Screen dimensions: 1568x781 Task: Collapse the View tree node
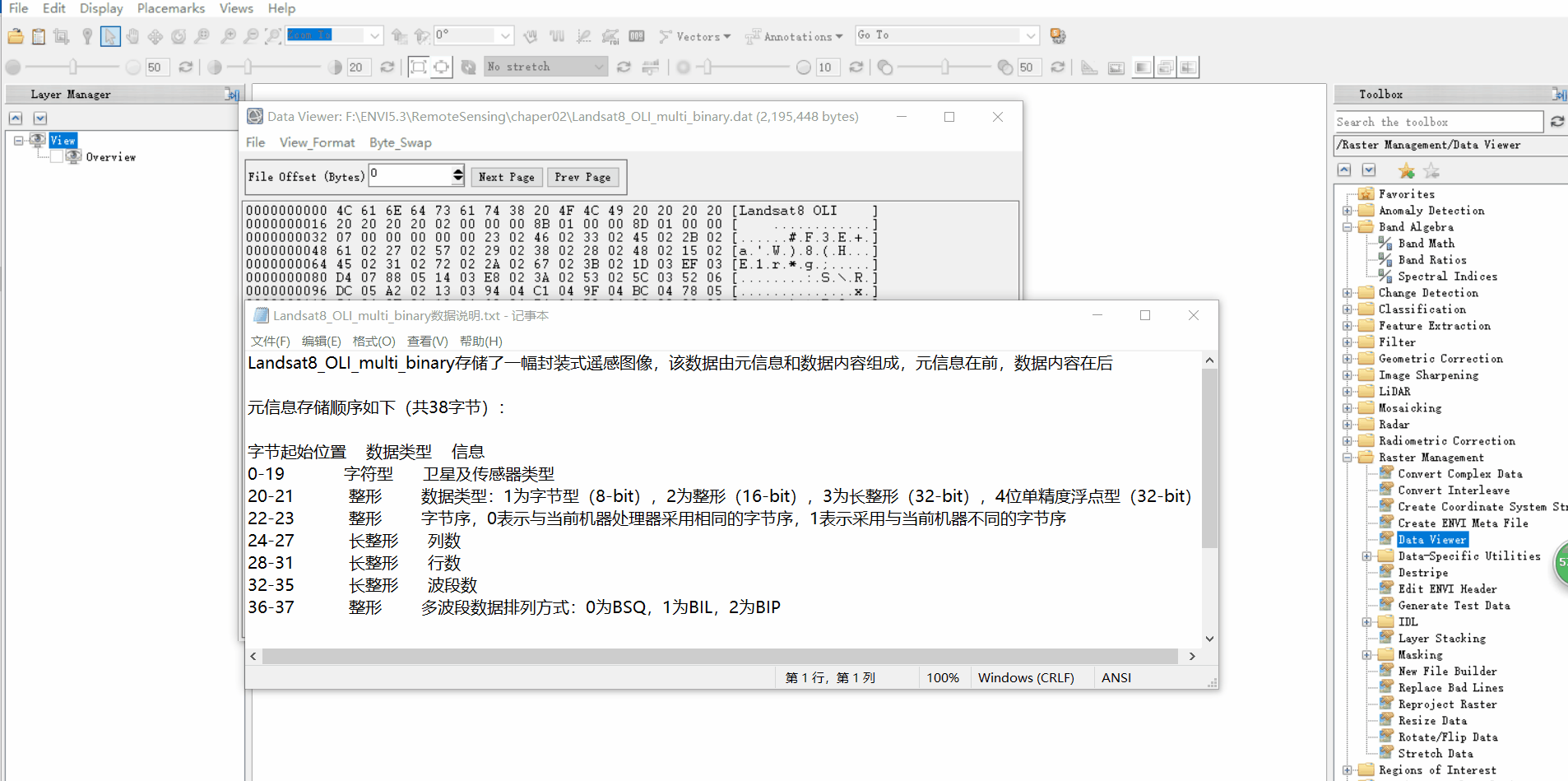point(18,141)
